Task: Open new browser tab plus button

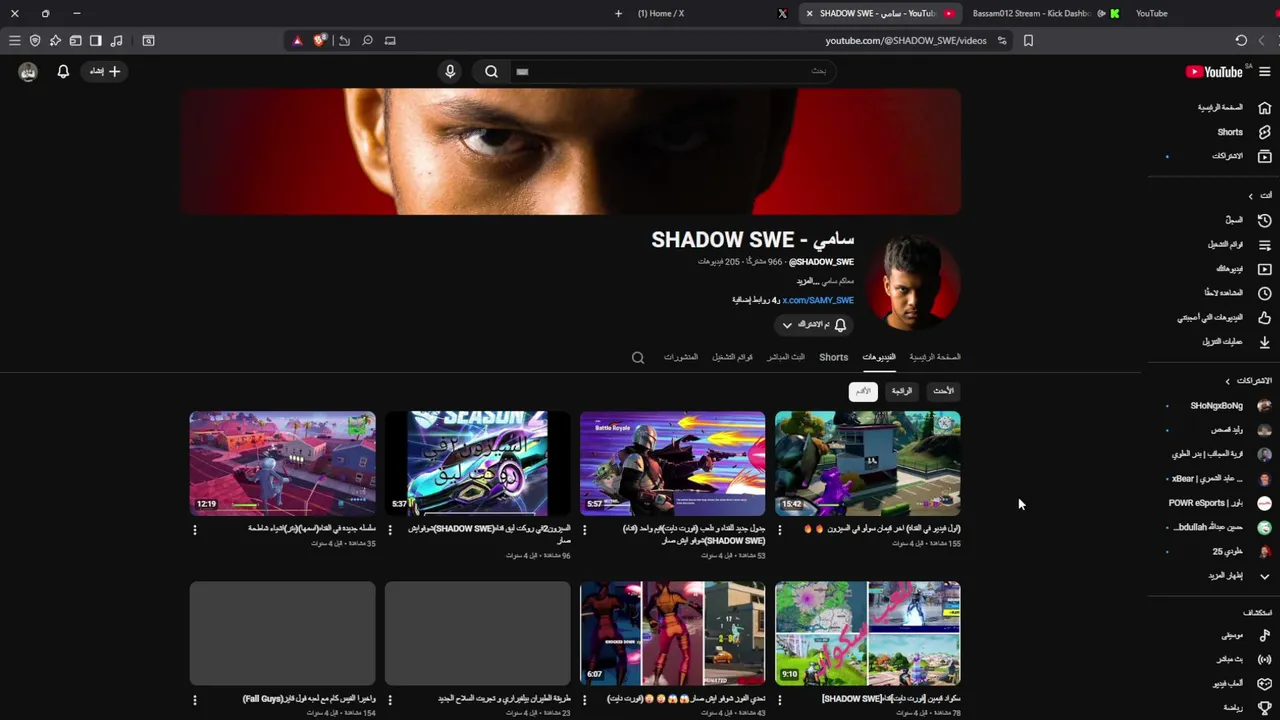Action: (x=618, y=13)
